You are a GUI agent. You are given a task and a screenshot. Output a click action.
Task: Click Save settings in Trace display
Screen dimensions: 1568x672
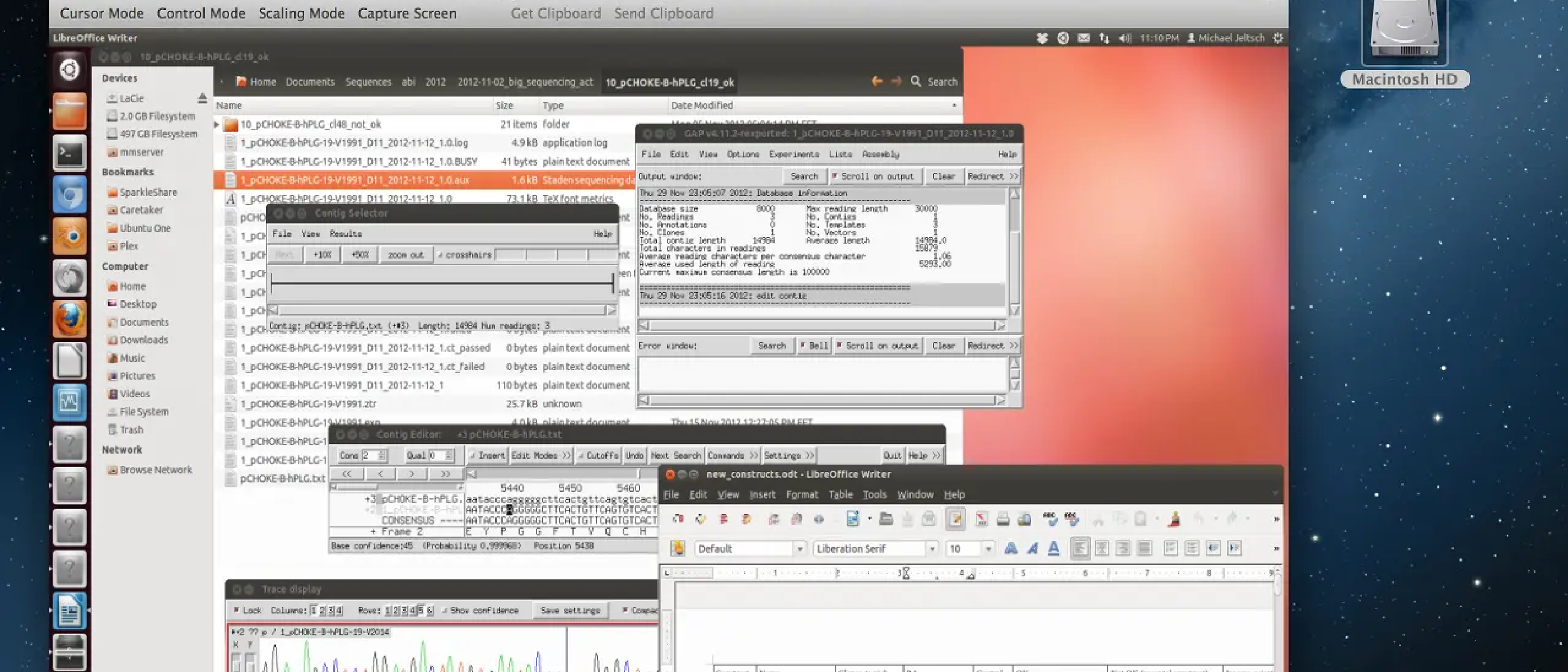pos(570,610)
